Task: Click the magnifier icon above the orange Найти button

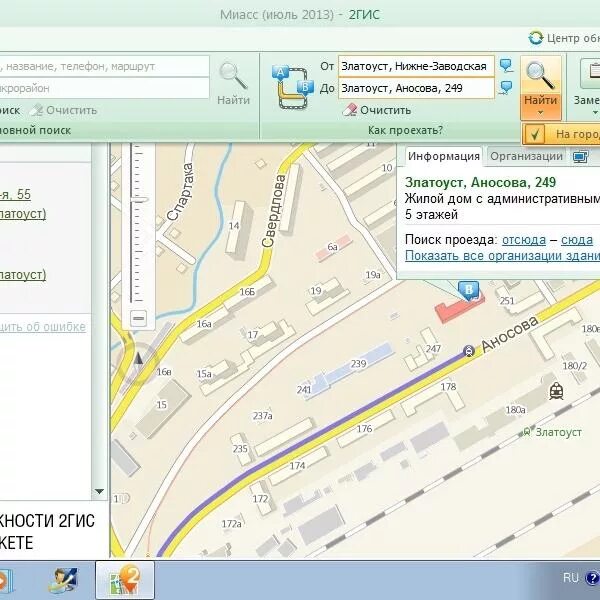Action: click(x=540, y=76)
